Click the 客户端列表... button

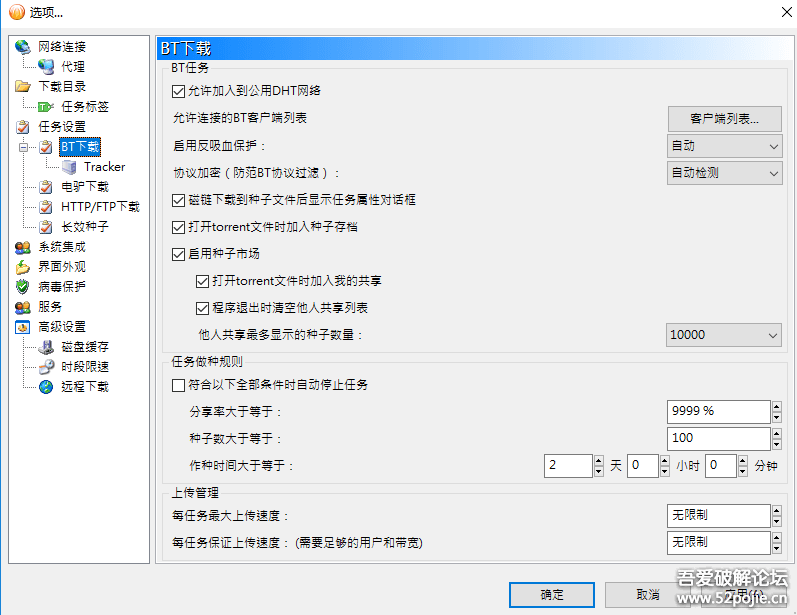point(724,119)
